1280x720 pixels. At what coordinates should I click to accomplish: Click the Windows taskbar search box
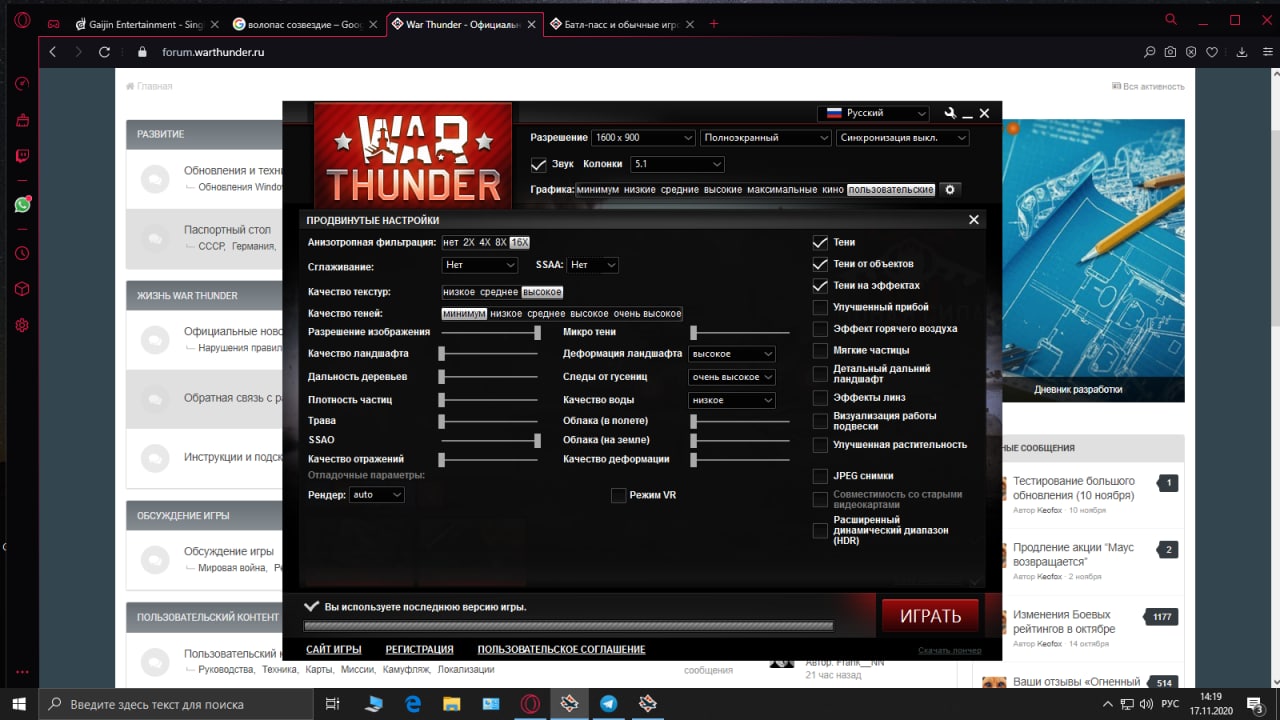[x=176, y=704]
